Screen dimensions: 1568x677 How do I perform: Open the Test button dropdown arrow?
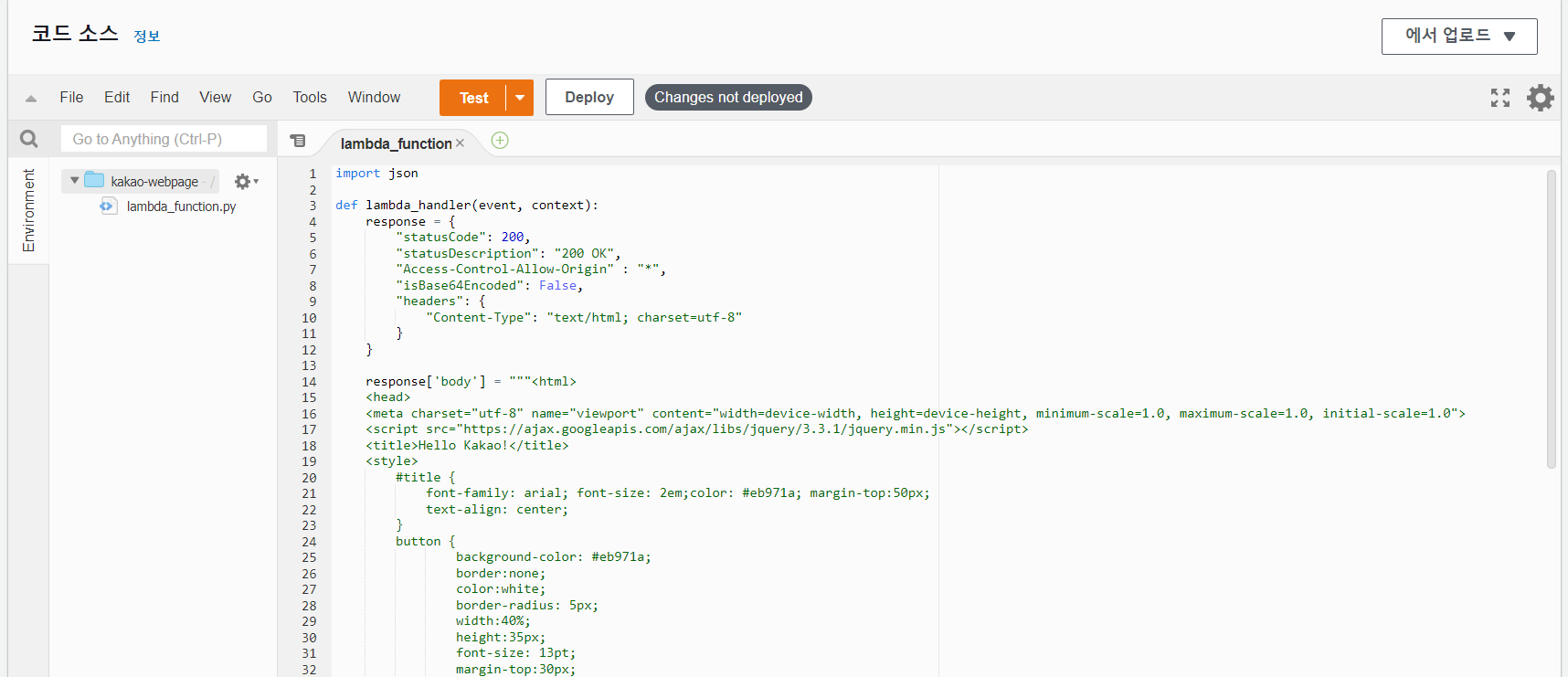520,98
